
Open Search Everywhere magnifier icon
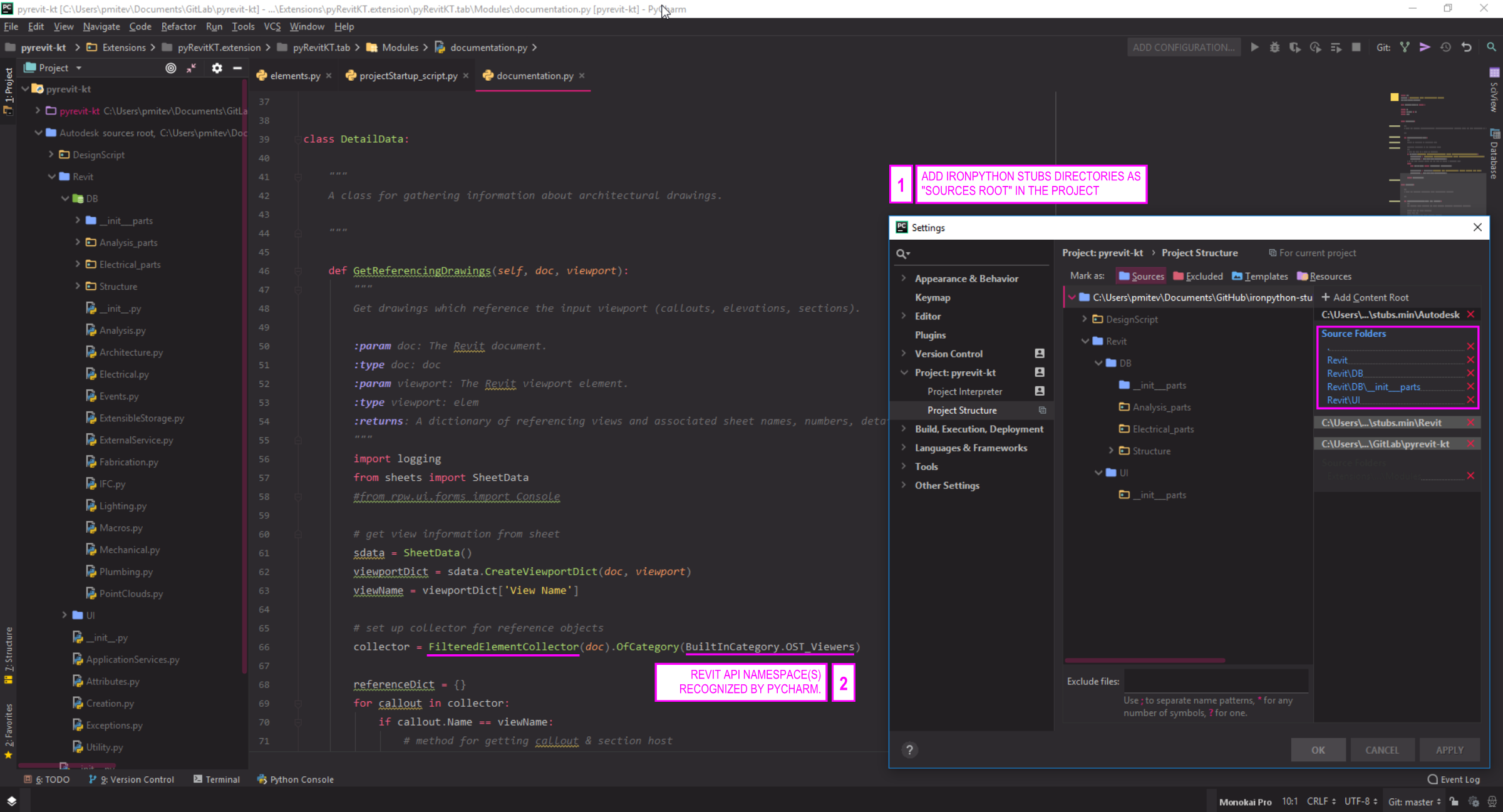tap(1491, 47)
